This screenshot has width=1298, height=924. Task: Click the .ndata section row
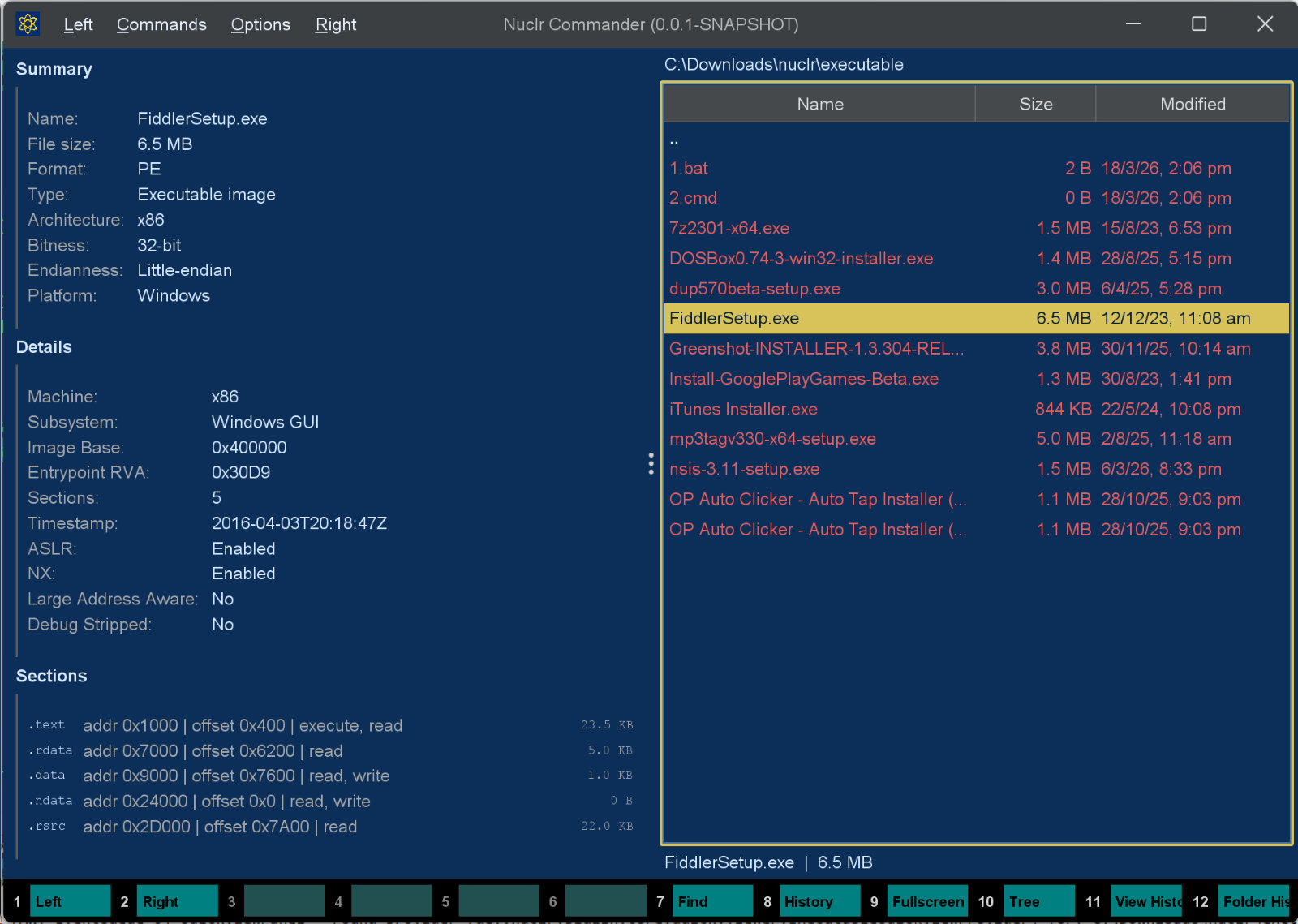click(331, 801)
